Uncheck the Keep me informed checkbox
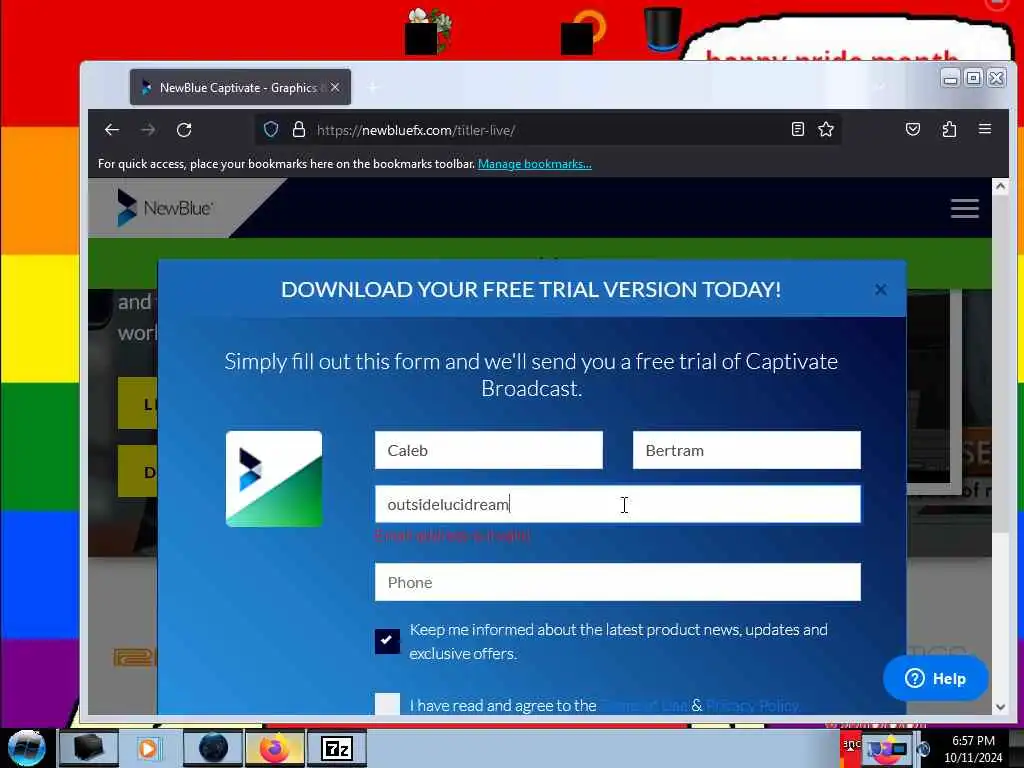1024x768 pixels. tap(387, 641)
